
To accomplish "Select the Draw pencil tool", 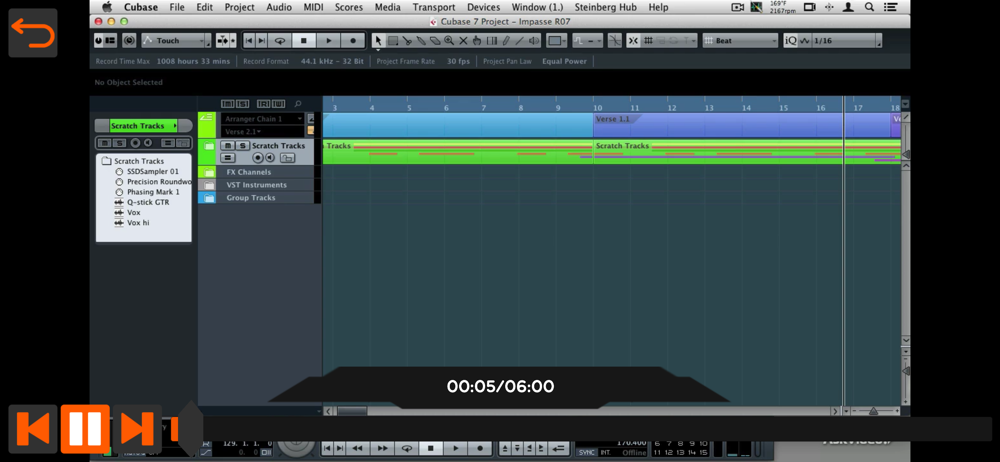I will click(506, 40).
